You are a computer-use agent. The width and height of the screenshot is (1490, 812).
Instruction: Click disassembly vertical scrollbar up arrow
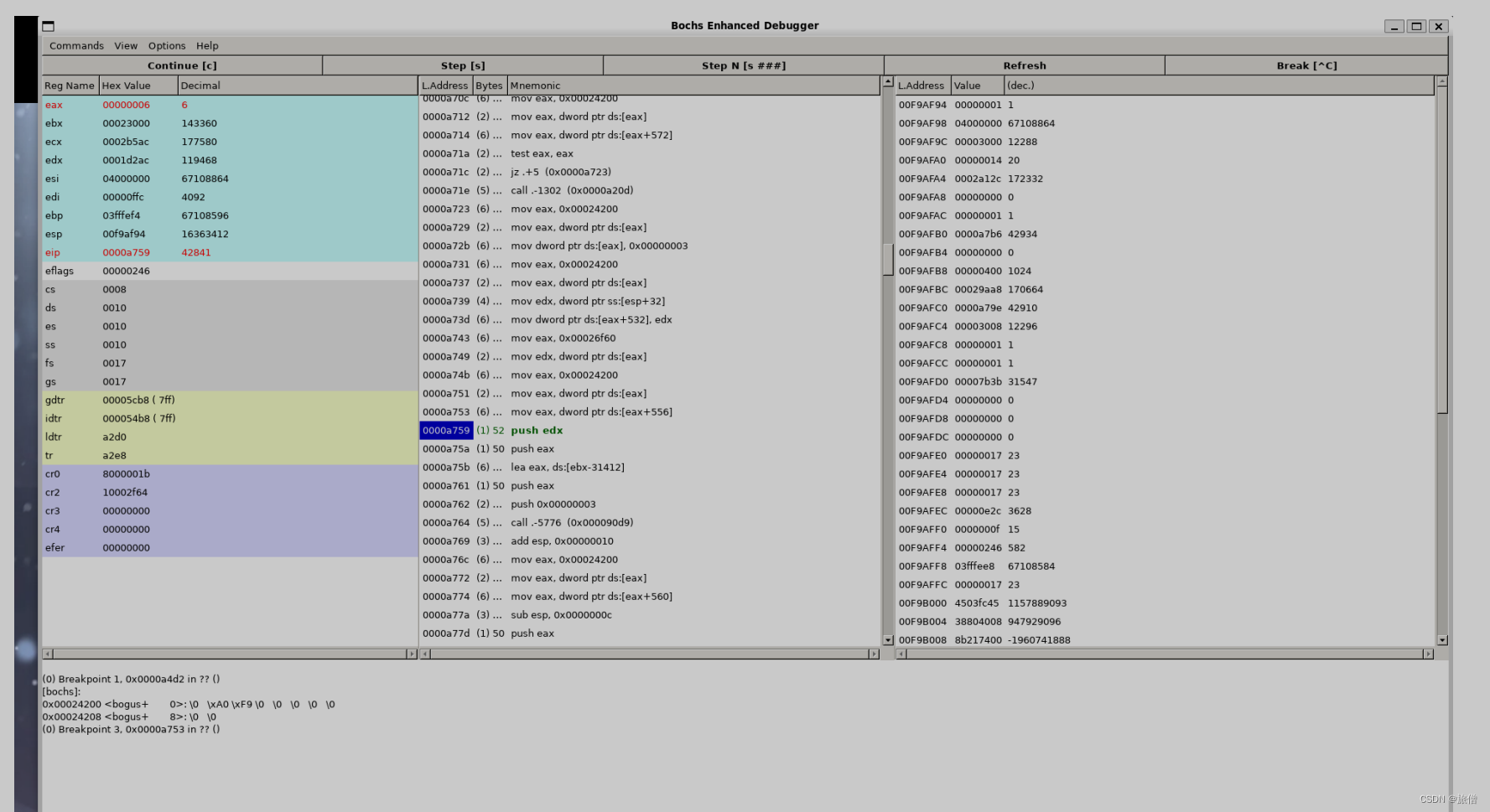coord(888,82)
